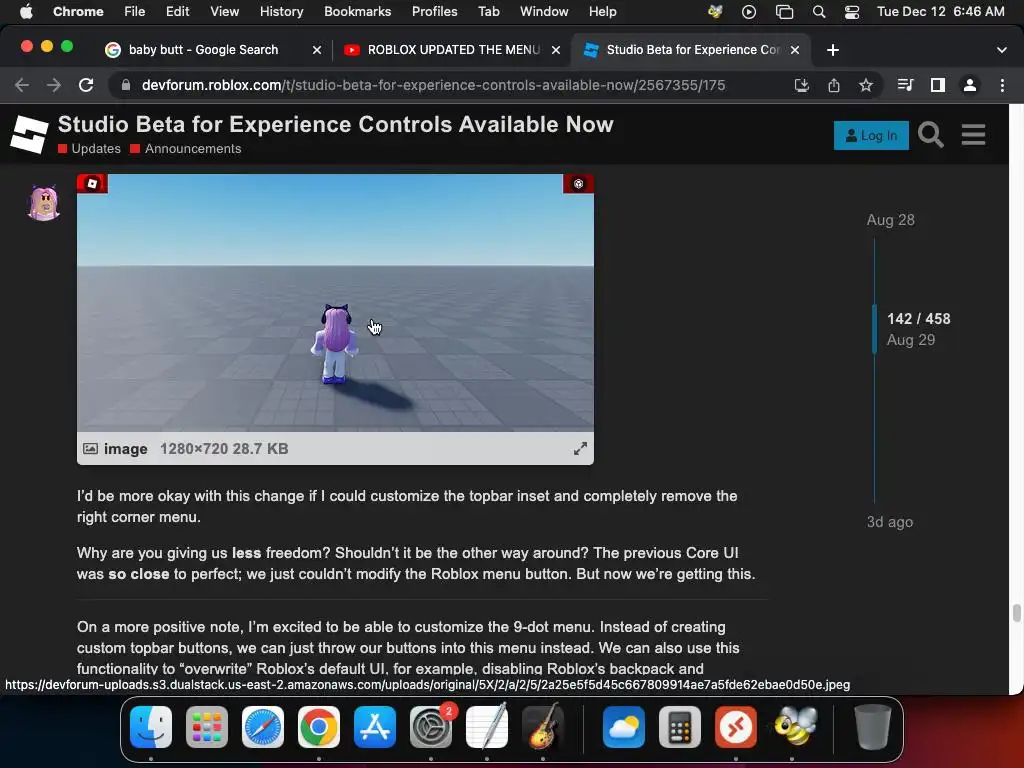Click the poster's pink-haired avatar

[x=44, y=202]
